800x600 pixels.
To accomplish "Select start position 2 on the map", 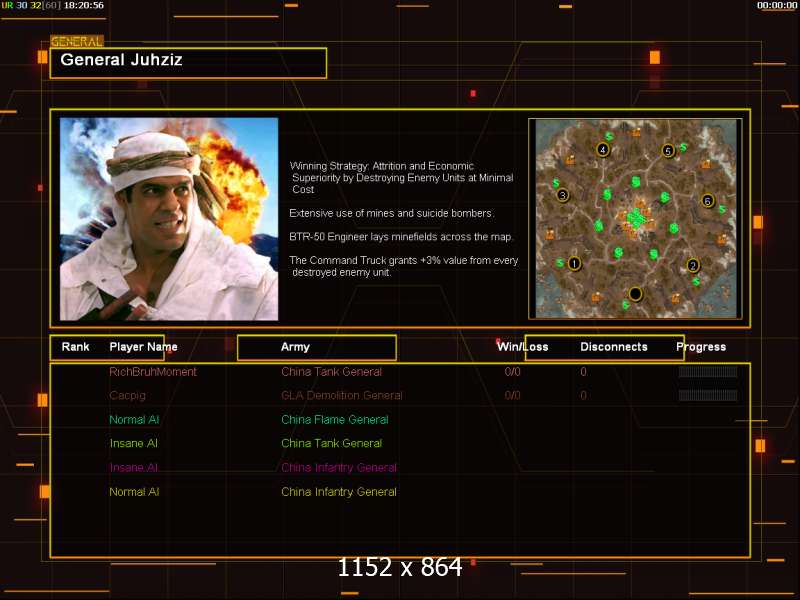I will click(693, 265).
